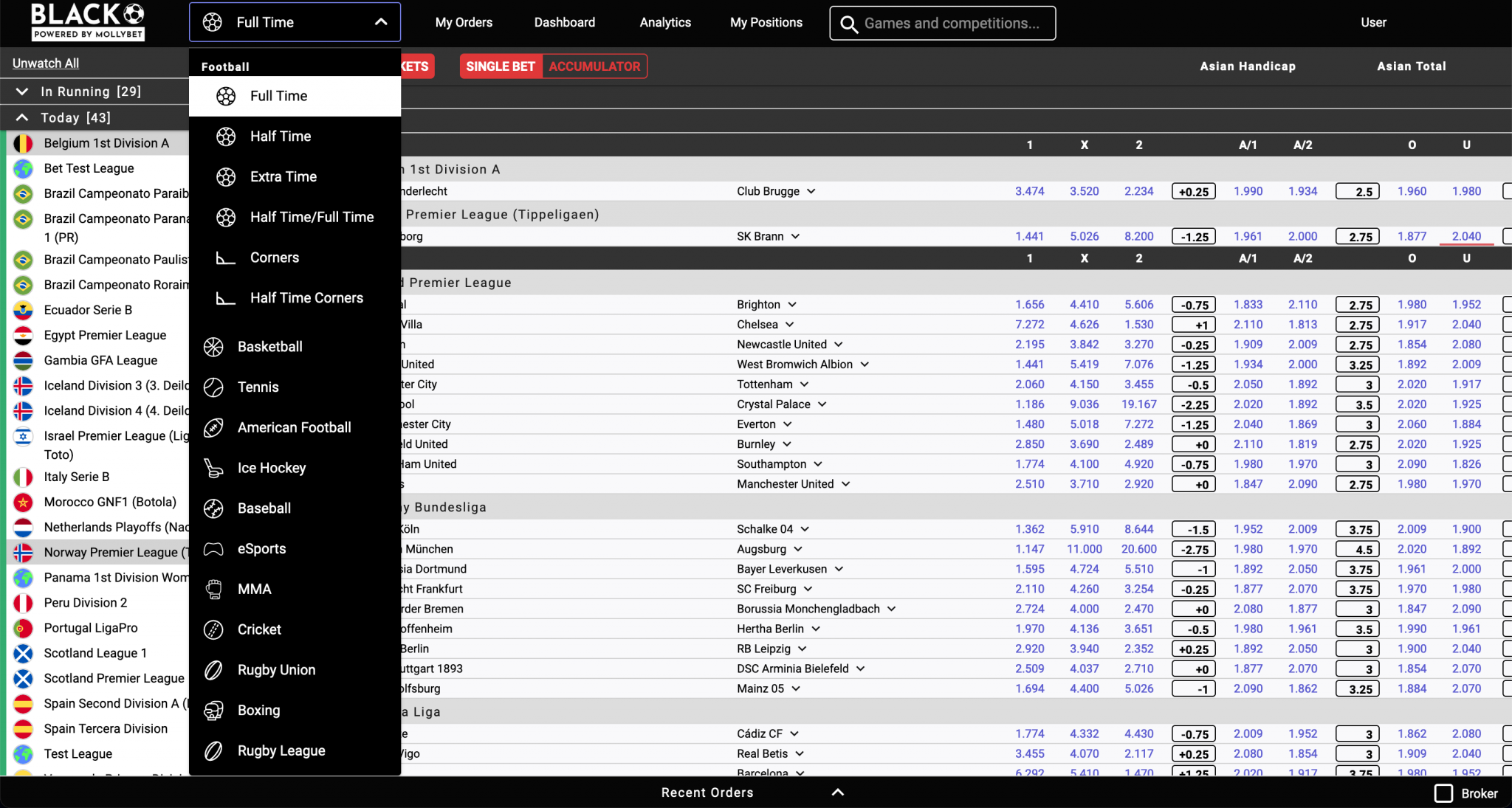Click the eSports controller icon
This screenshot has height=808, width=1512.
click(x=213, y=548)
